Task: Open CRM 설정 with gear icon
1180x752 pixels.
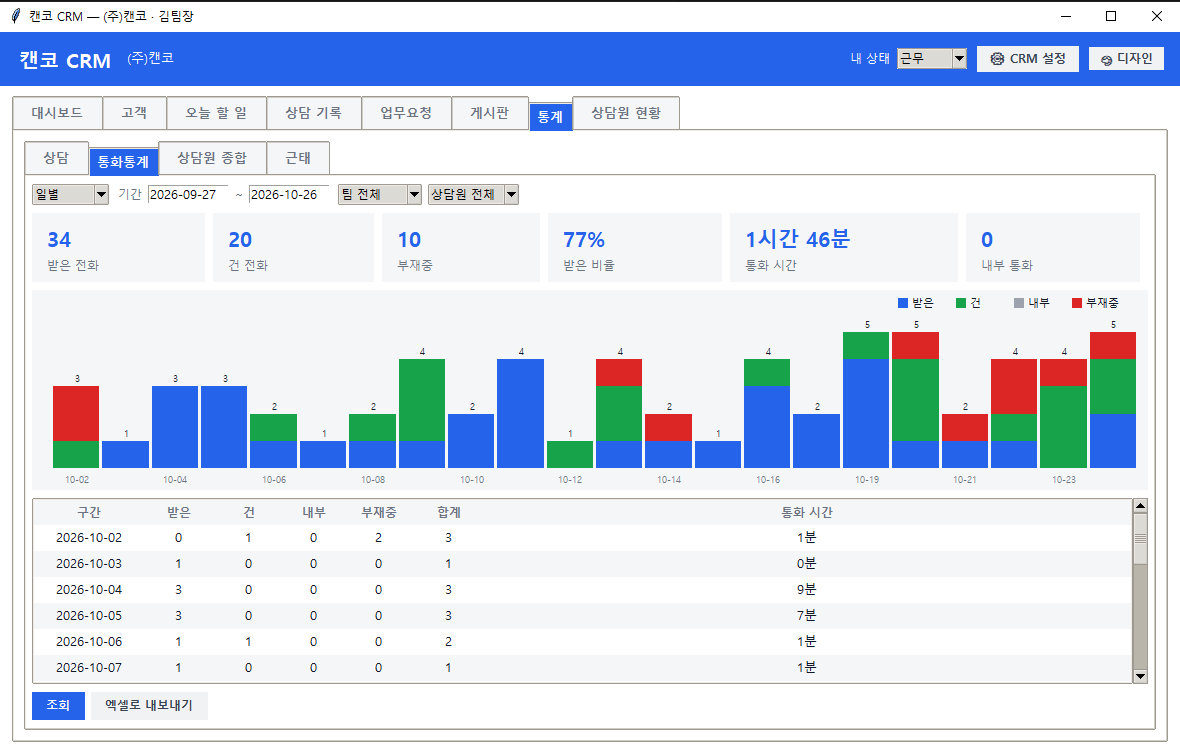Action: pyautogui.click(x=1027, y=59)
